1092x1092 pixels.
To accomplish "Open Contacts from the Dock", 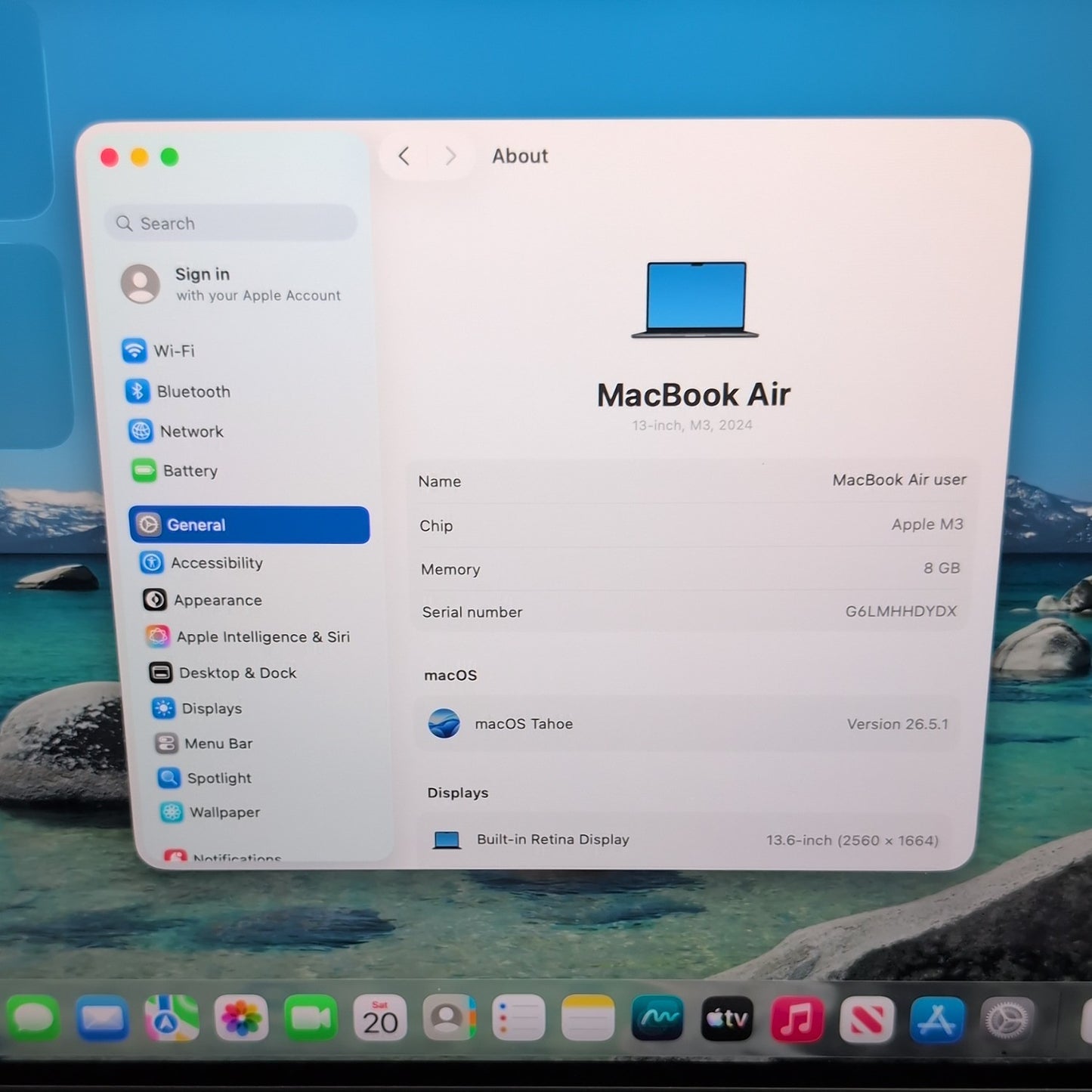I will click(450, 1018).
